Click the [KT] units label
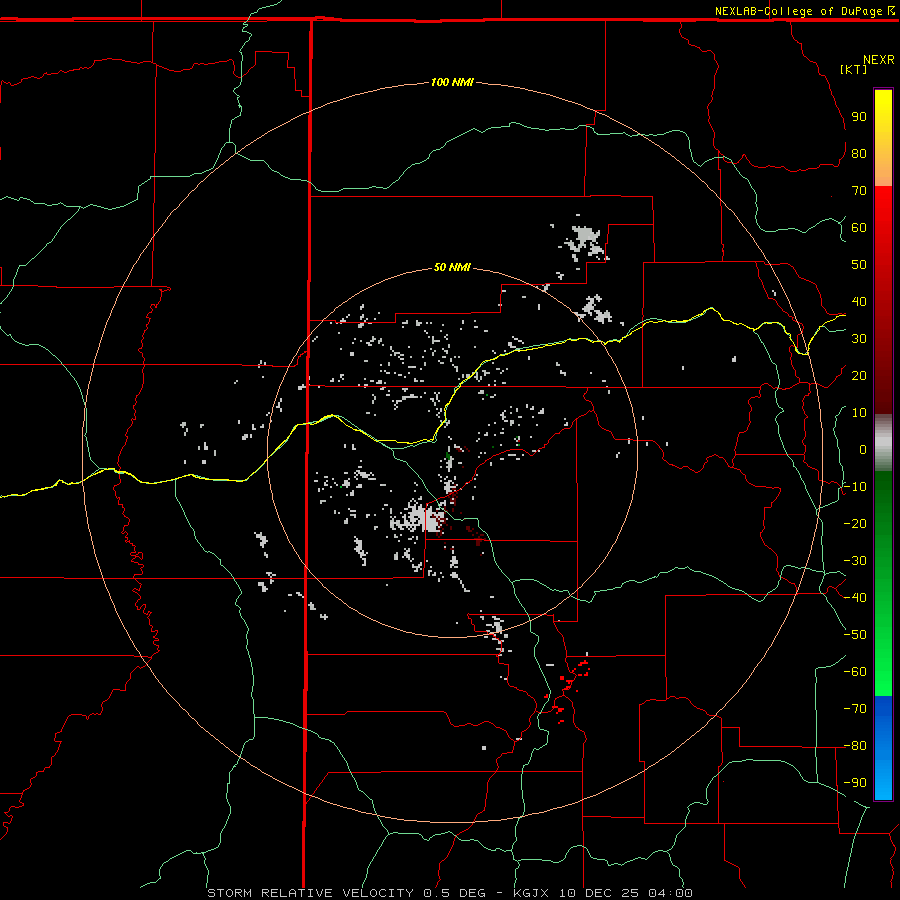This screenshot has width=900, height=900. click(x=853, y=69)
